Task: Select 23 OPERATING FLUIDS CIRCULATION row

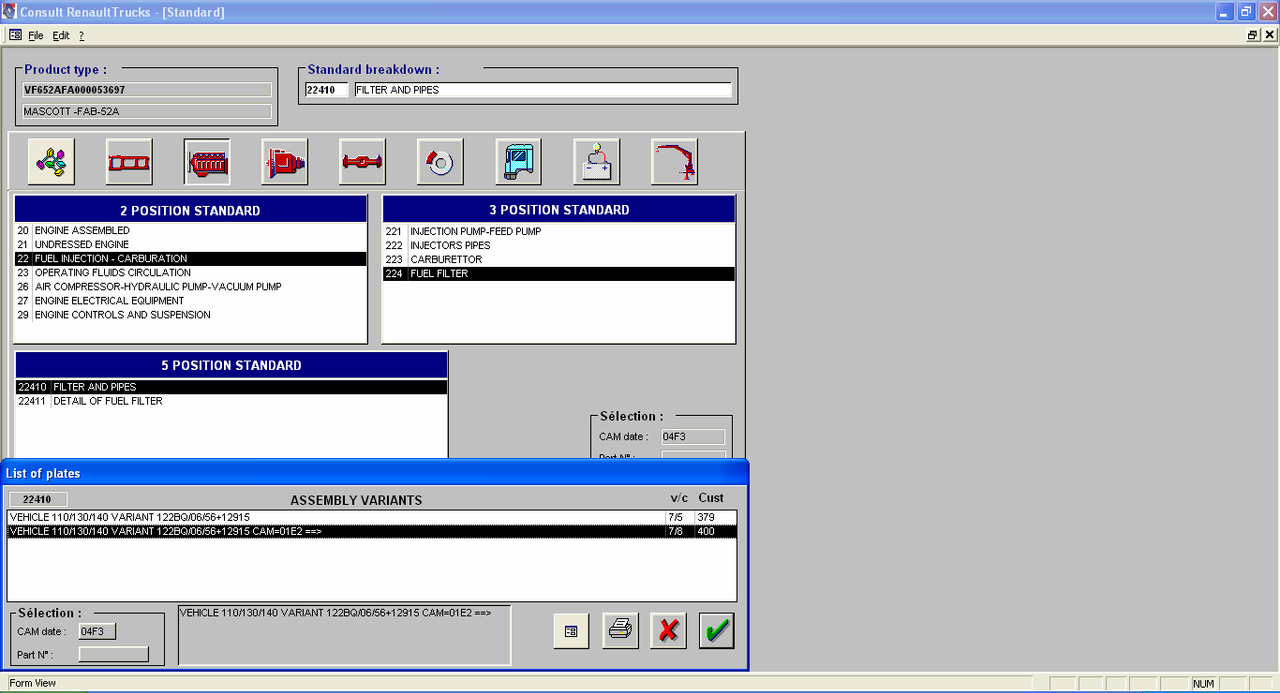Action: [191, 273]
